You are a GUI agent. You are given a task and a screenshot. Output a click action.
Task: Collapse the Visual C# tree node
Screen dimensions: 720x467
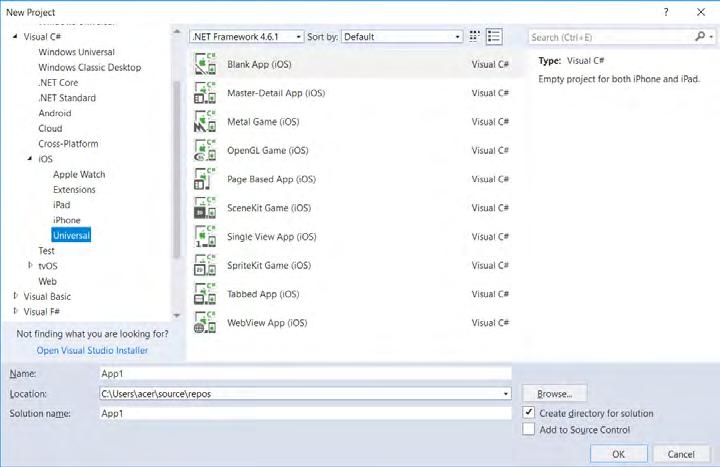(x=15, y=36)
